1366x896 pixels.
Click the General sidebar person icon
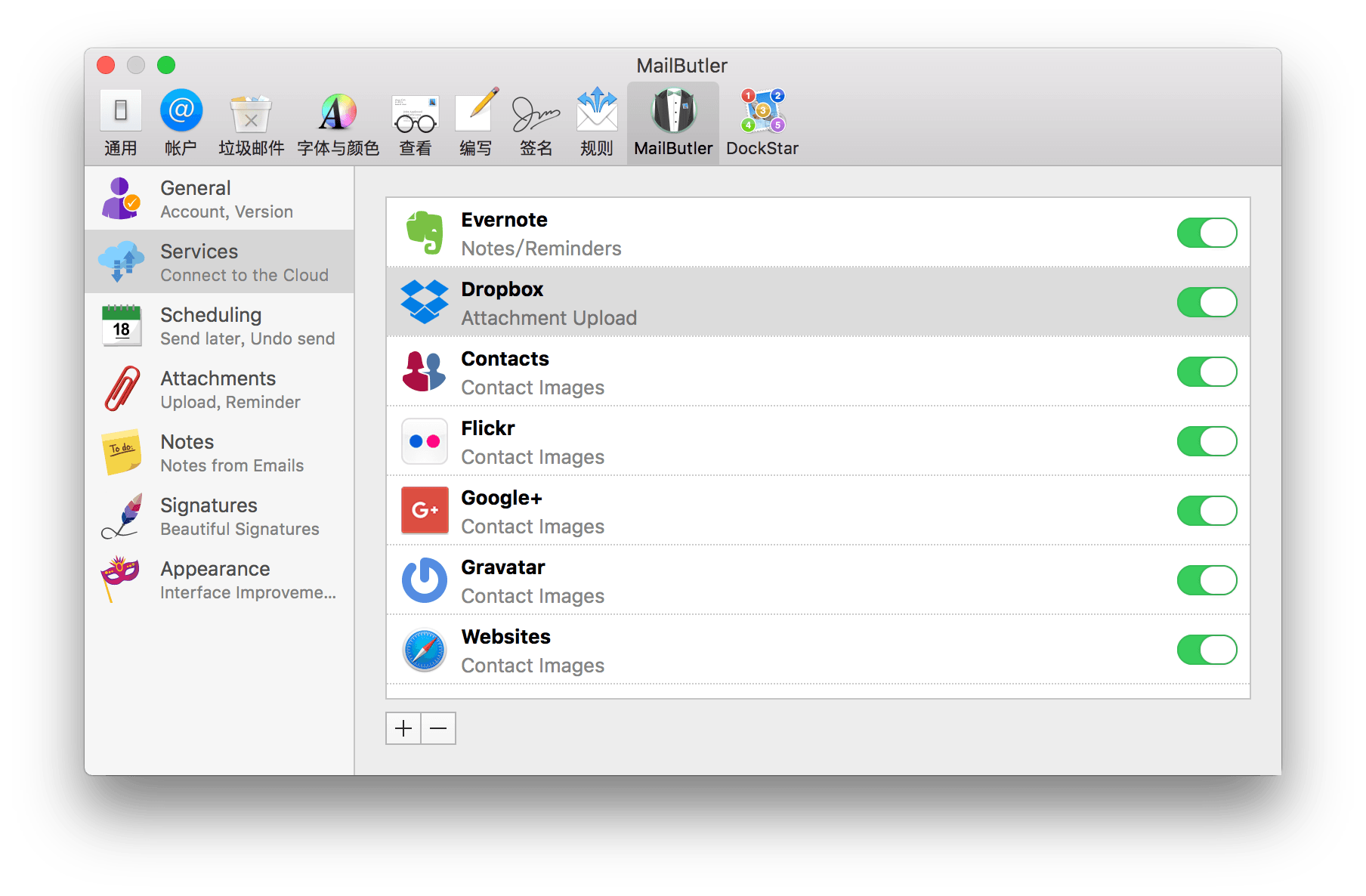point(121,198)
